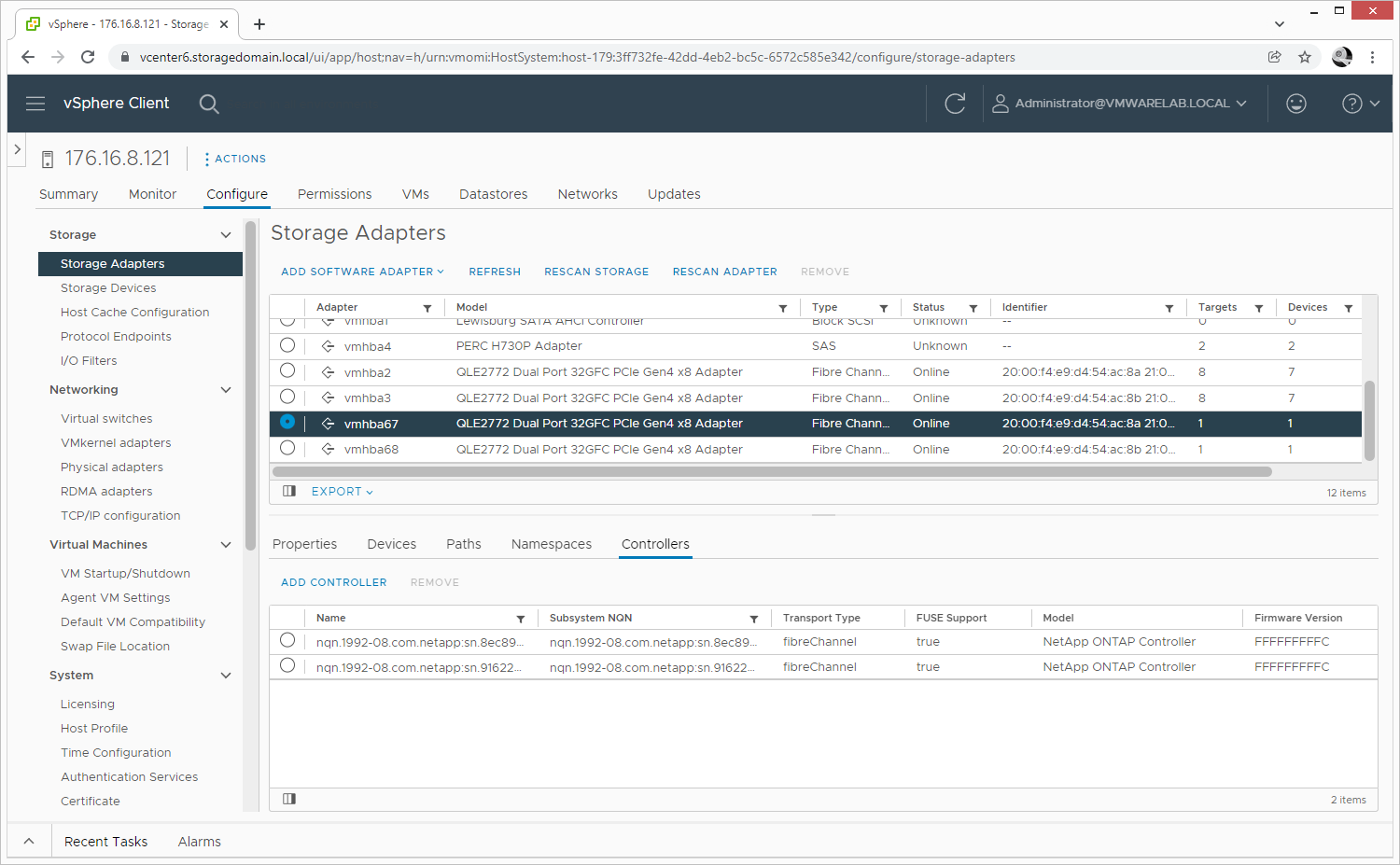Open the browser tab search chevron
This screenshot has height=865, width=1400.
point(1279,24)
